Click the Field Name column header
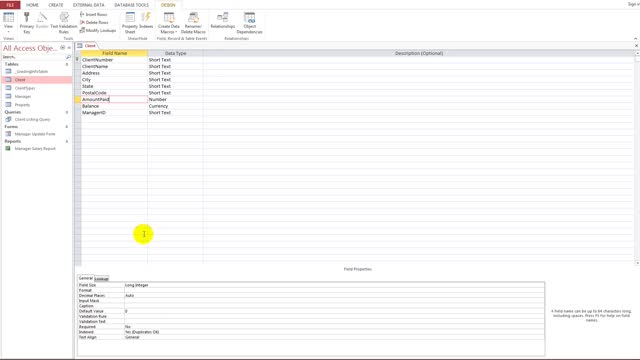 [x=114, y=53]
